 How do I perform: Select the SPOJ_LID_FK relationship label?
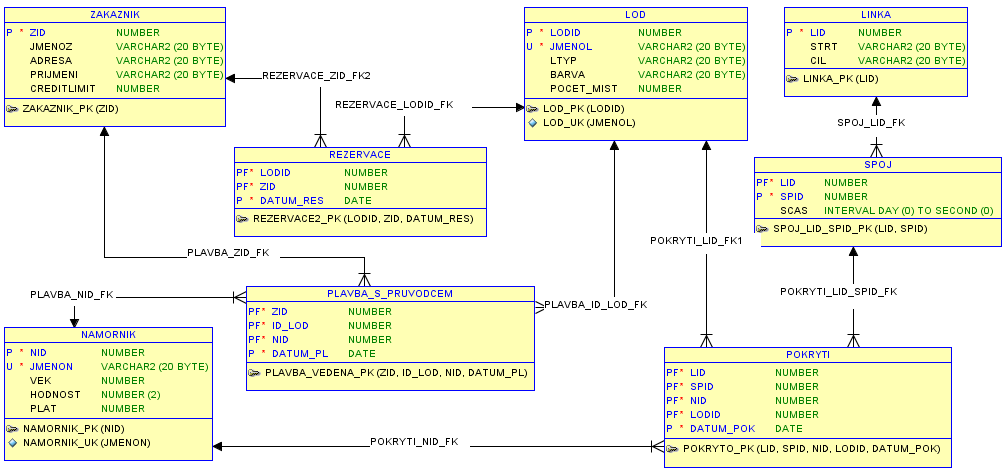coord(870,123)
